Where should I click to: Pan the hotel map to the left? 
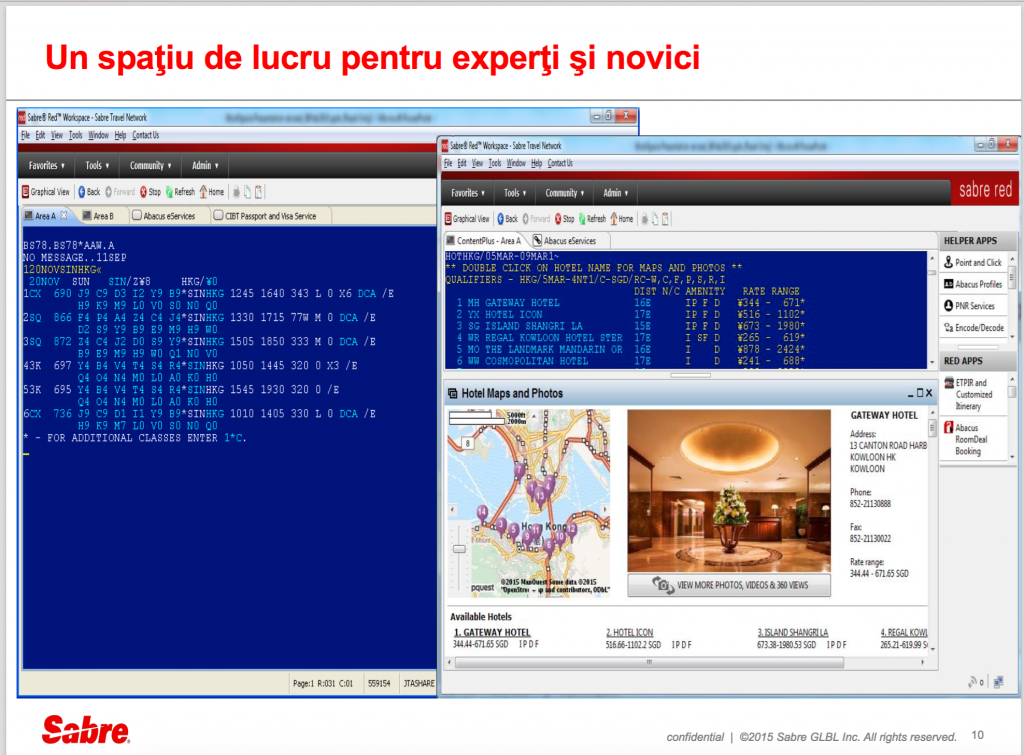point(452,509)
